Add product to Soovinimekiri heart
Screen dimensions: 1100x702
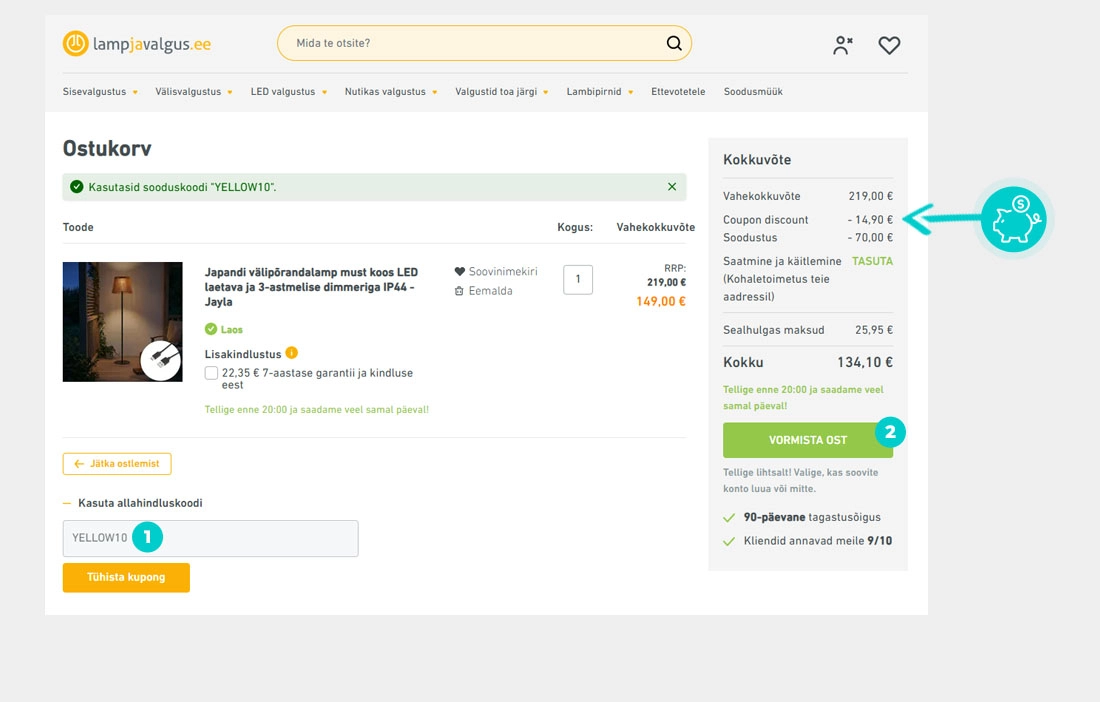pyautogui.click(x=460, y=271)
